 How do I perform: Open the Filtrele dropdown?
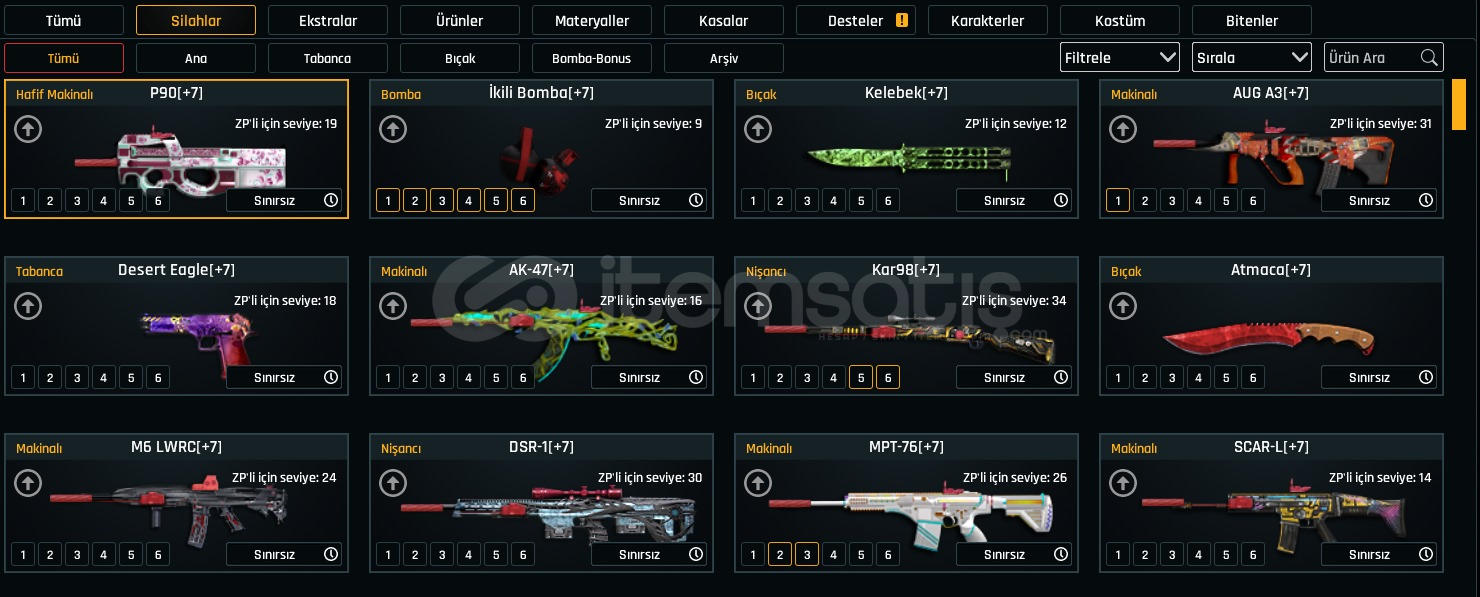[1120, 57]
